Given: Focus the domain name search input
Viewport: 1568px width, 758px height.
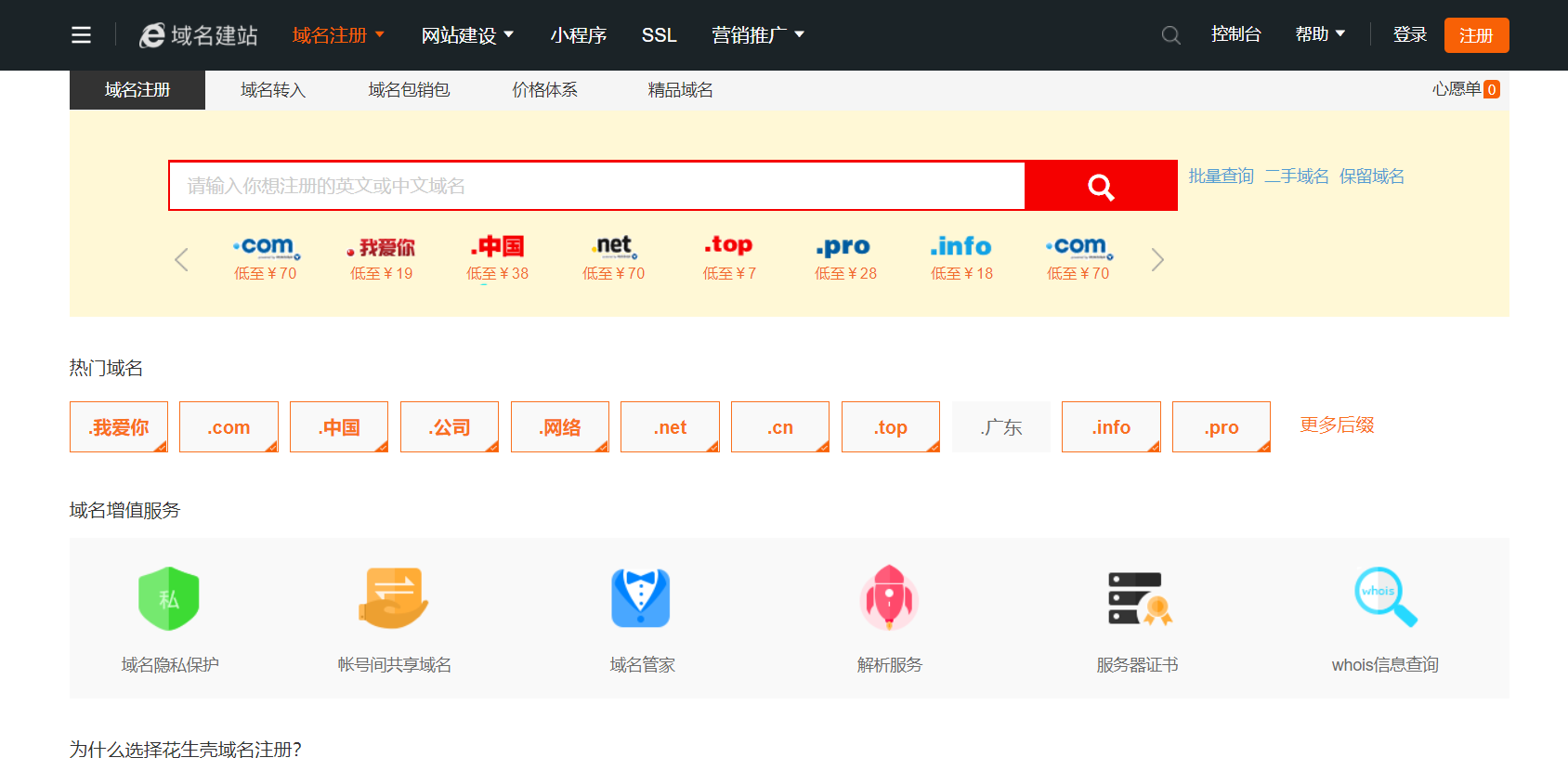Looking at the screenshot, I should pos(597,186).
